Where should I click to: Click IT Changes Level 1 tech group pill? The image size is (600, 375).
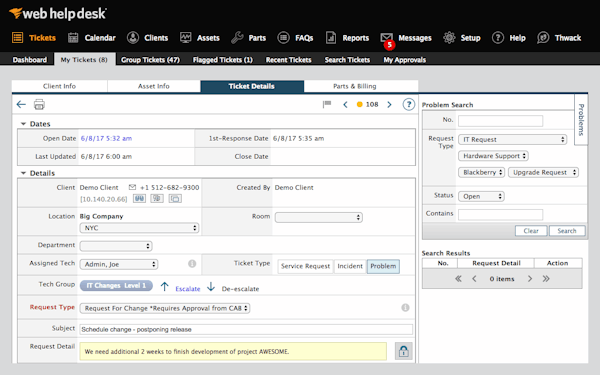(x=116, y=285)
